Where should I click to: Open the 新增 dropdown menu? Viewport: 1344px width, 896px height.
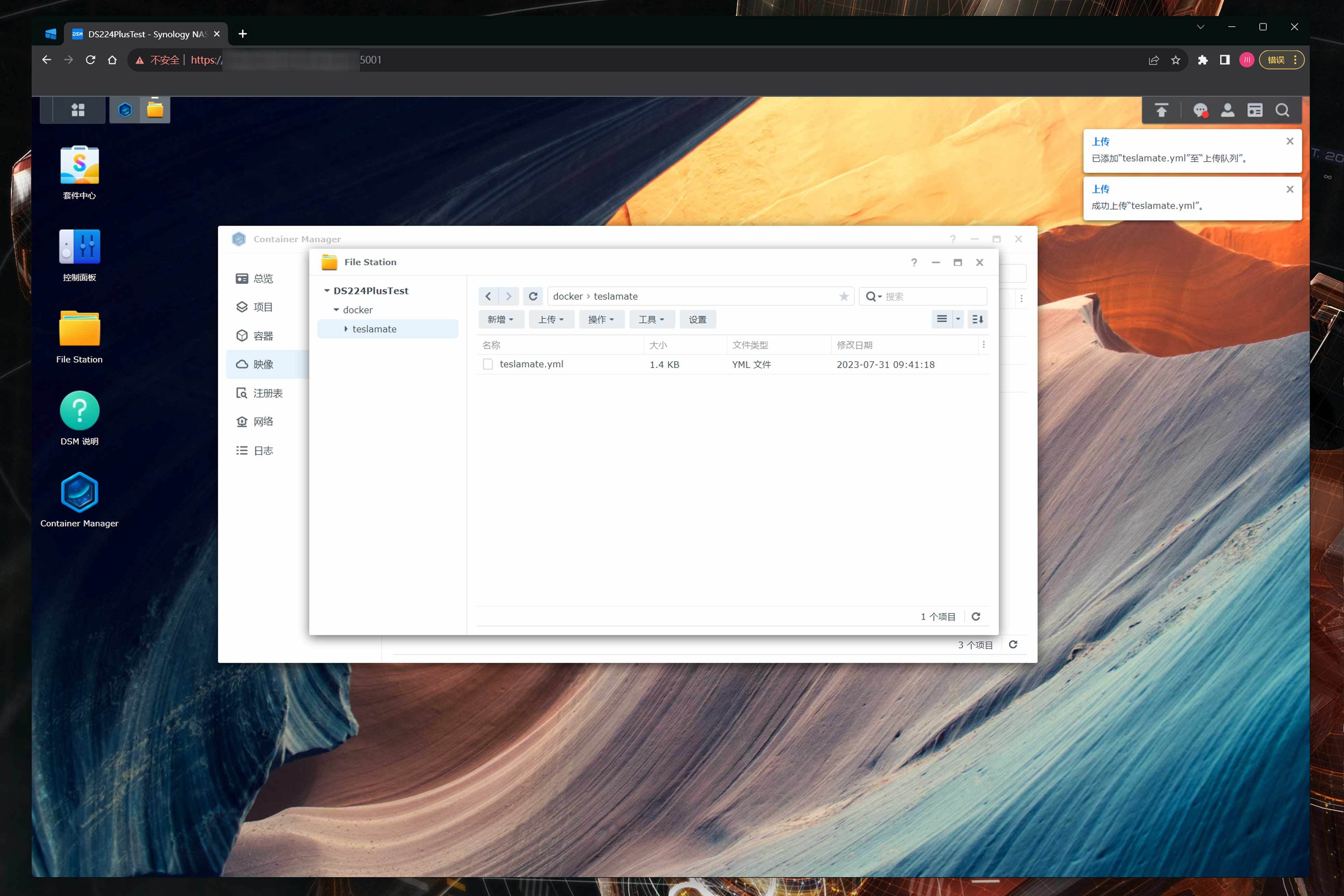coord(501,319)
